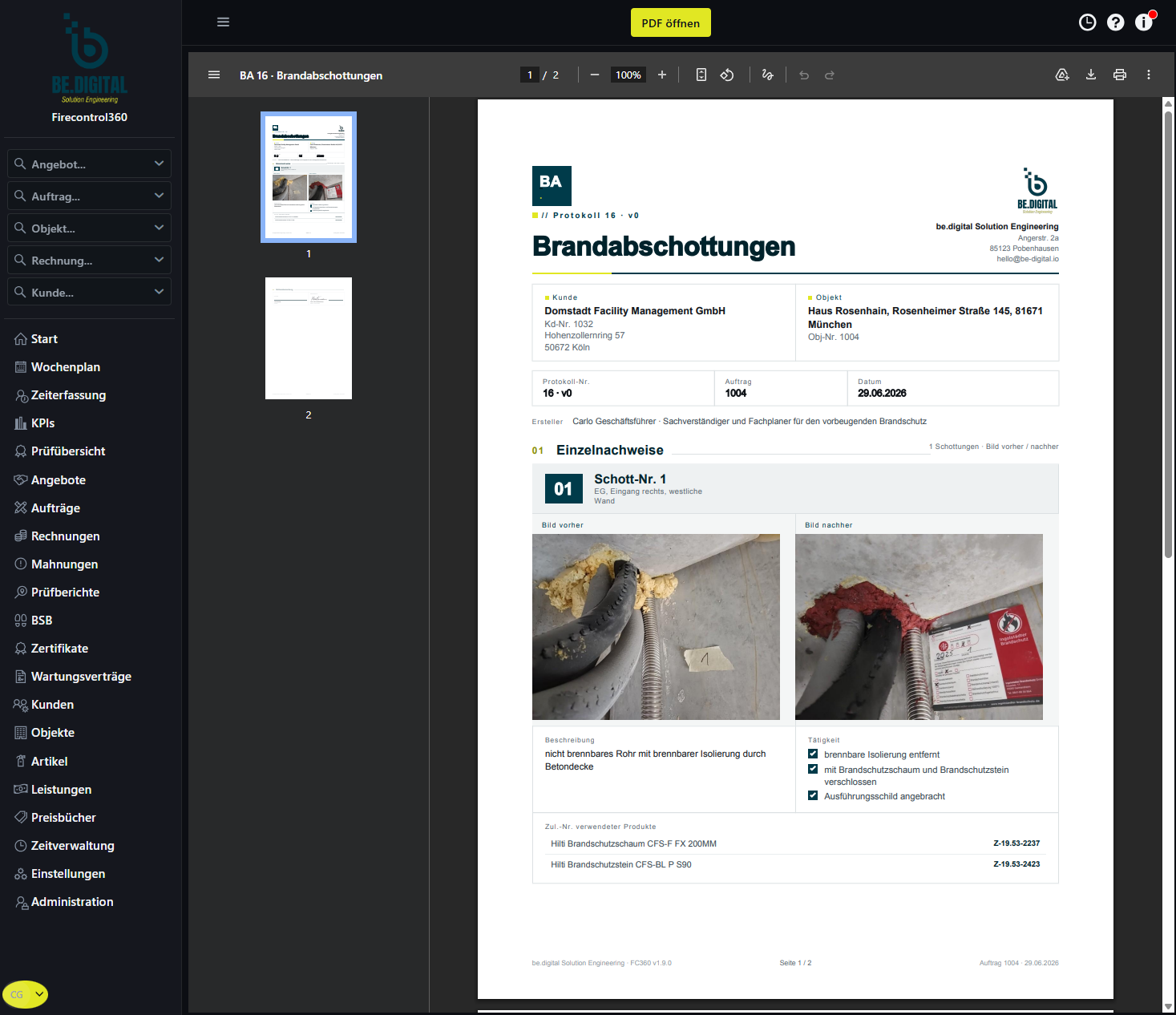Print the PDF document
Image resolution: width=1176 pixels, height=1015 pixels.
1120,75
